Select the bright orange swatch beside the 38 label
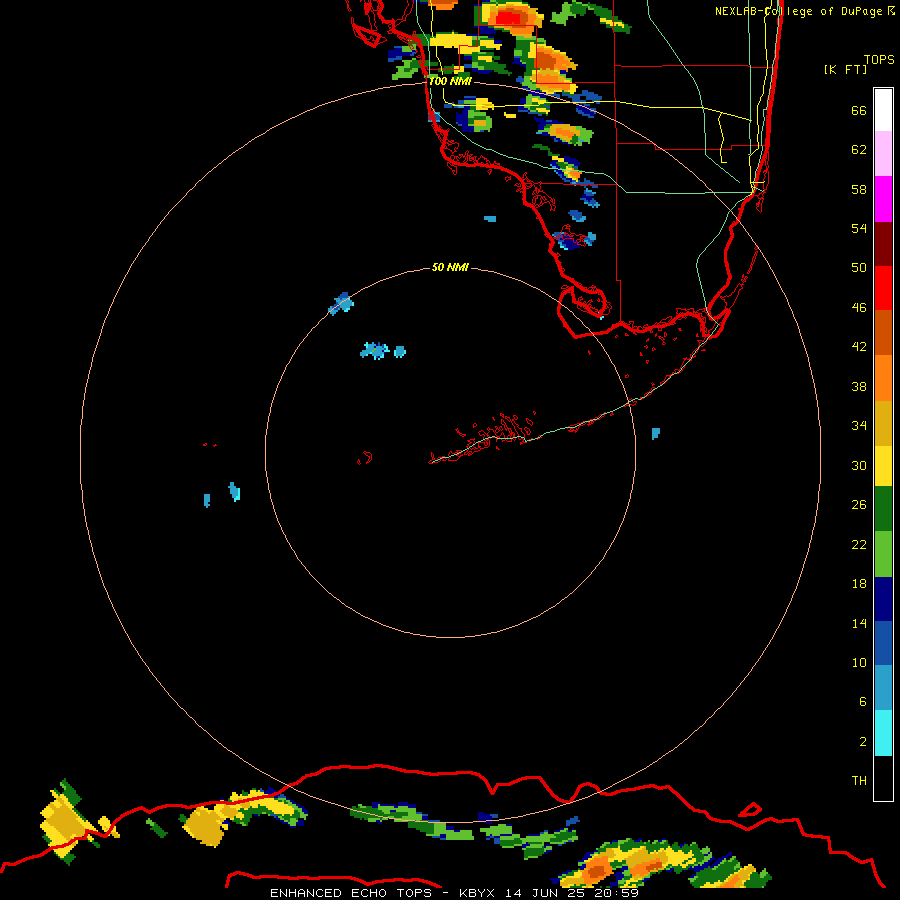Screen dimensions: 900x900 click(x=883, y=378)
